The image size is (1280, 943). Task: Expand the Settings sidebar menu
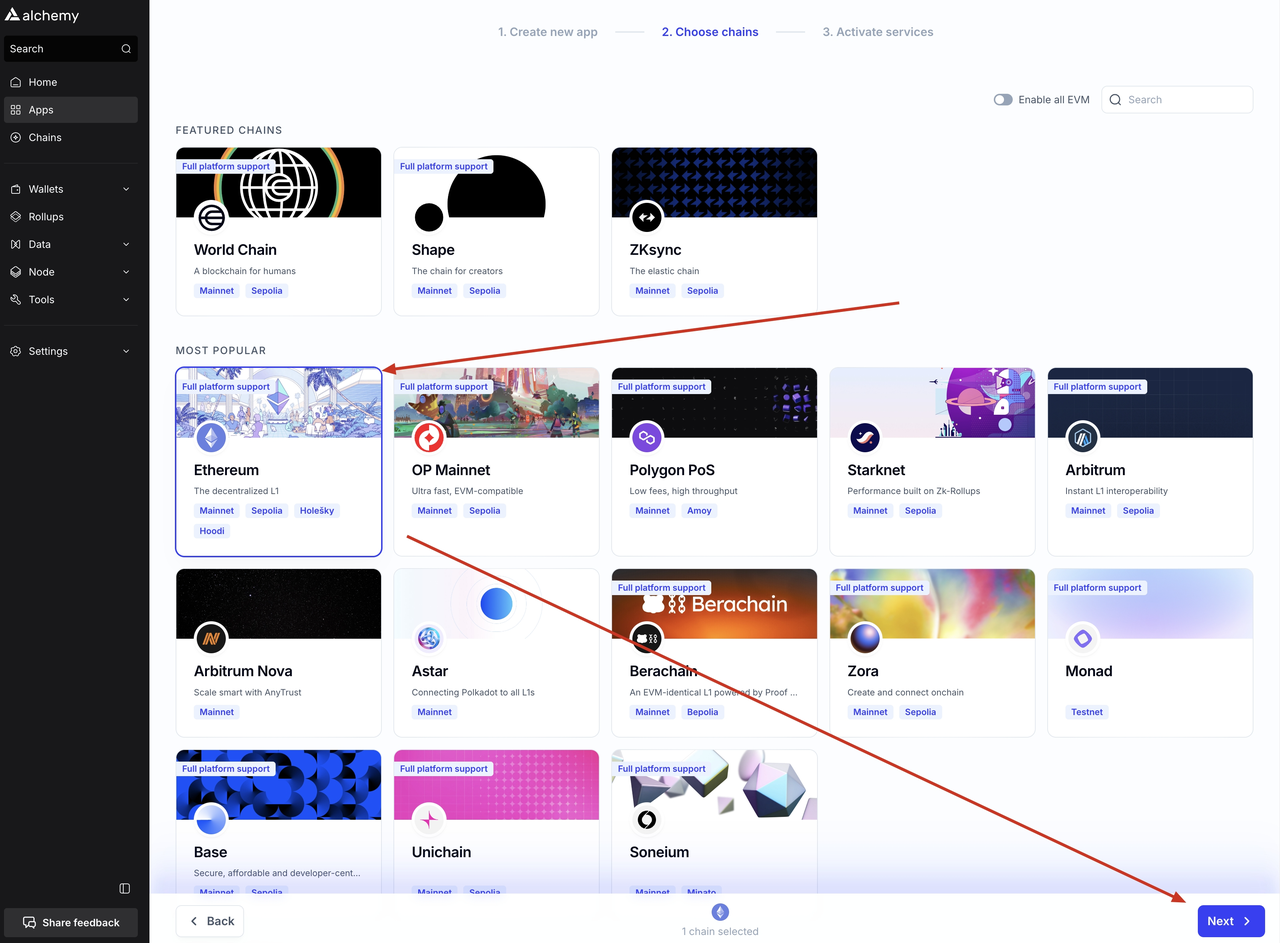[x=70, y=351]
